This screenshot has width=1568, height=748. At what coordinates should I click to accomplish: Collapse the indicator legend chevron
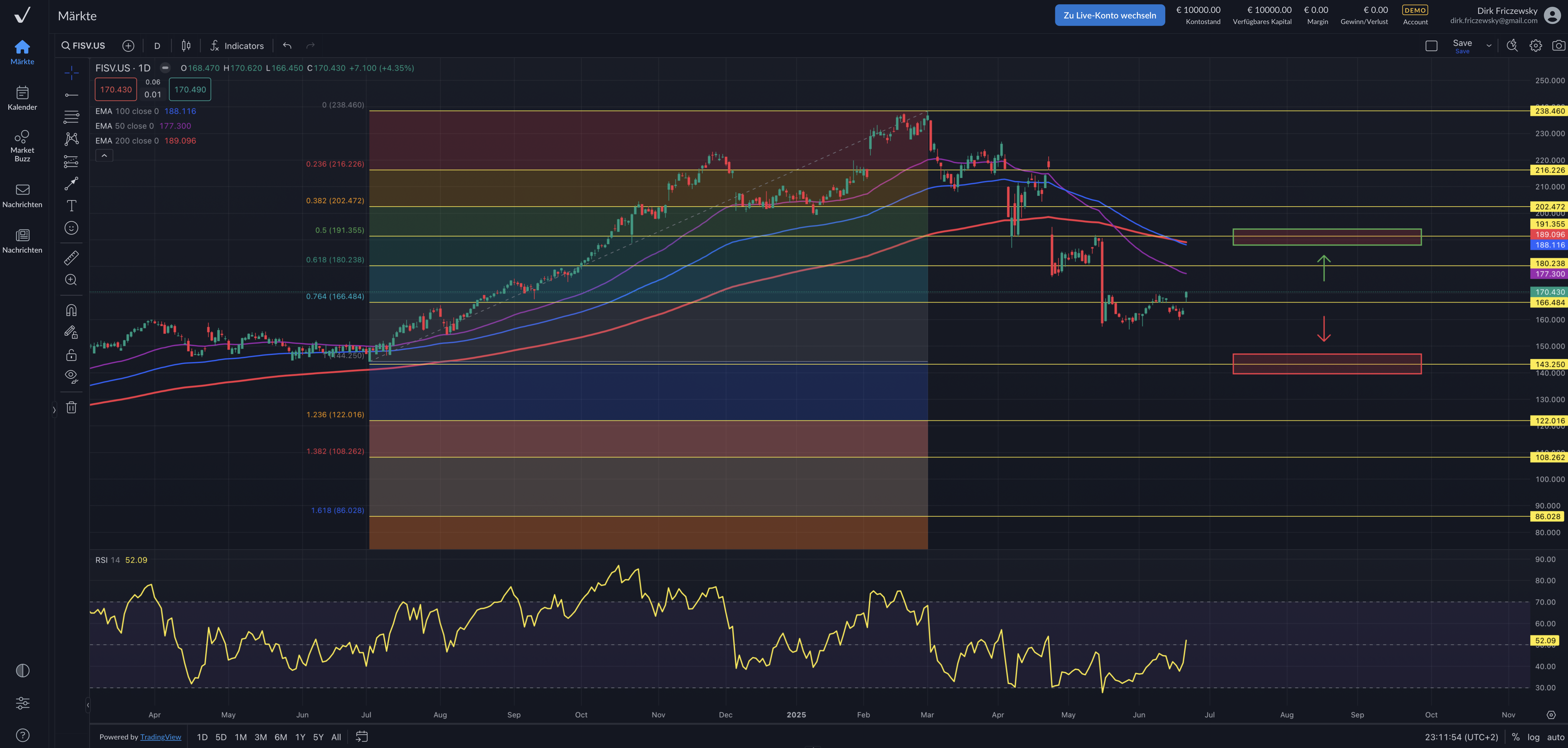[104, 156]
